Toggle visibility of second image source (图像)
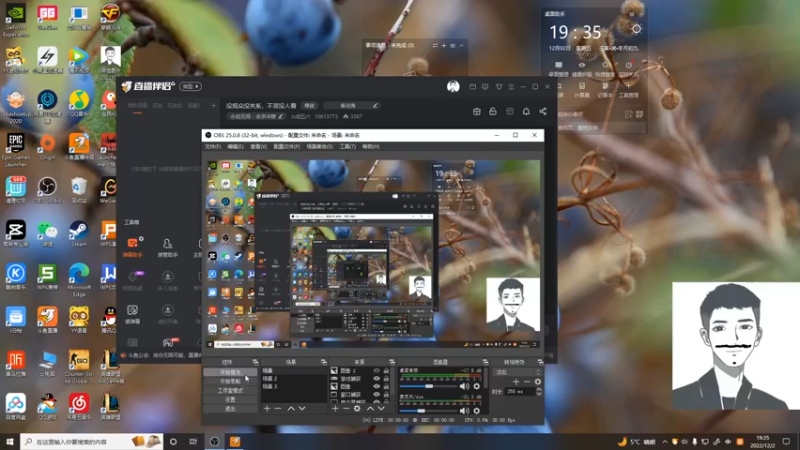 377,387
